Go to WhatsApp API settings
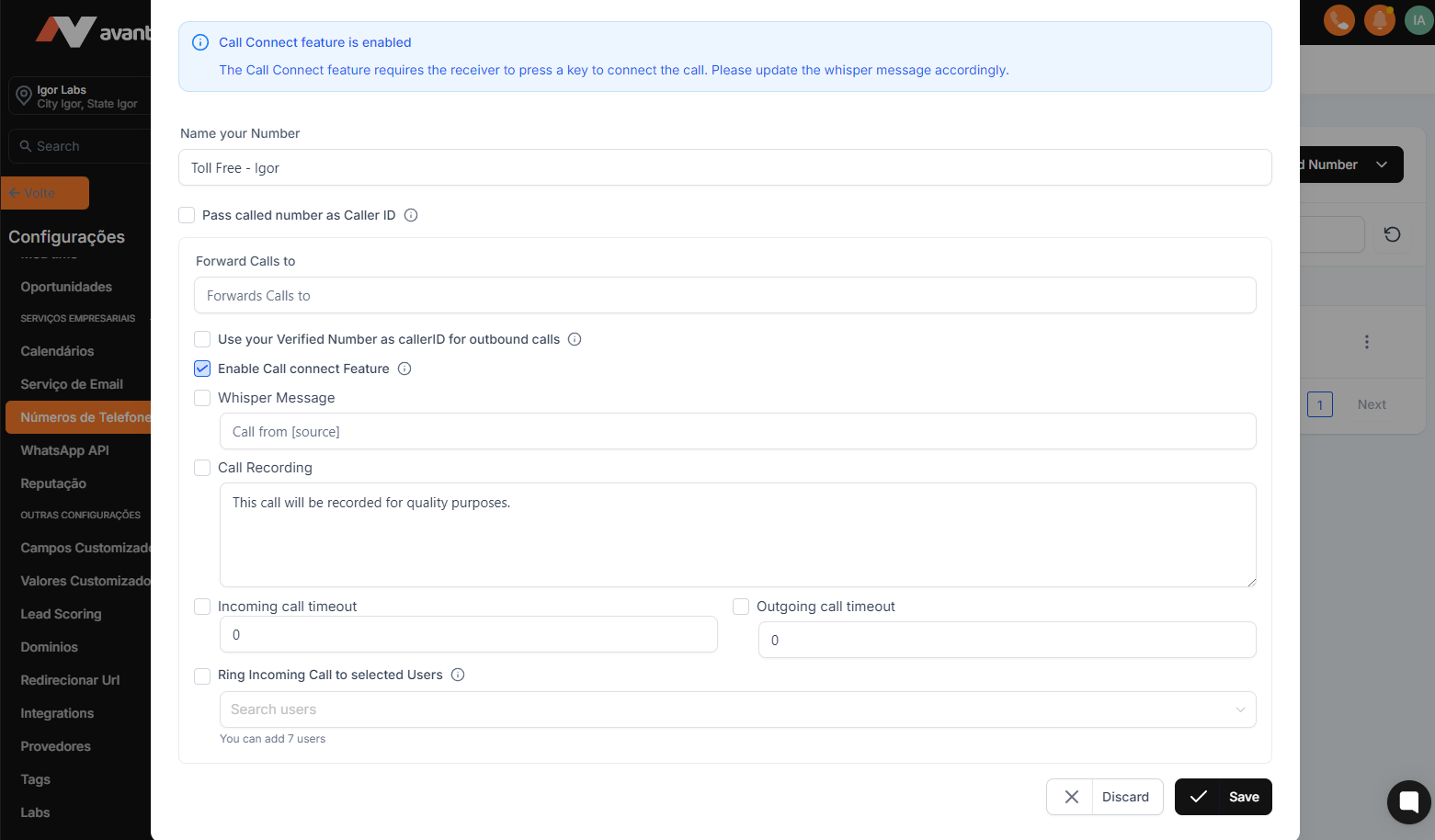This screenshot has width=1435, height=840. [64, 450]
